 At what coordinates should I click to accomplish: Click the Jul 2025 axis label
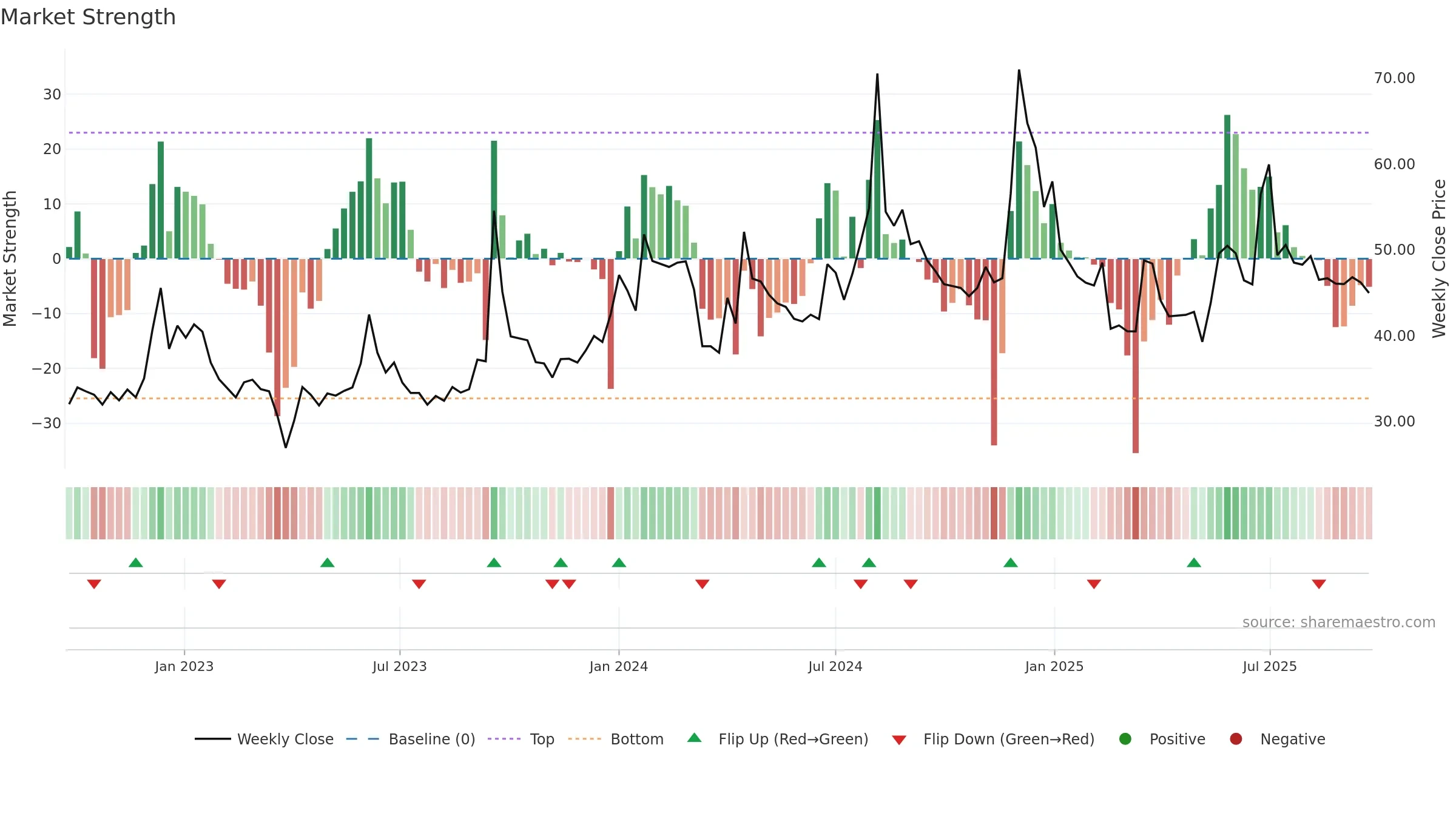coord(1270,667)
